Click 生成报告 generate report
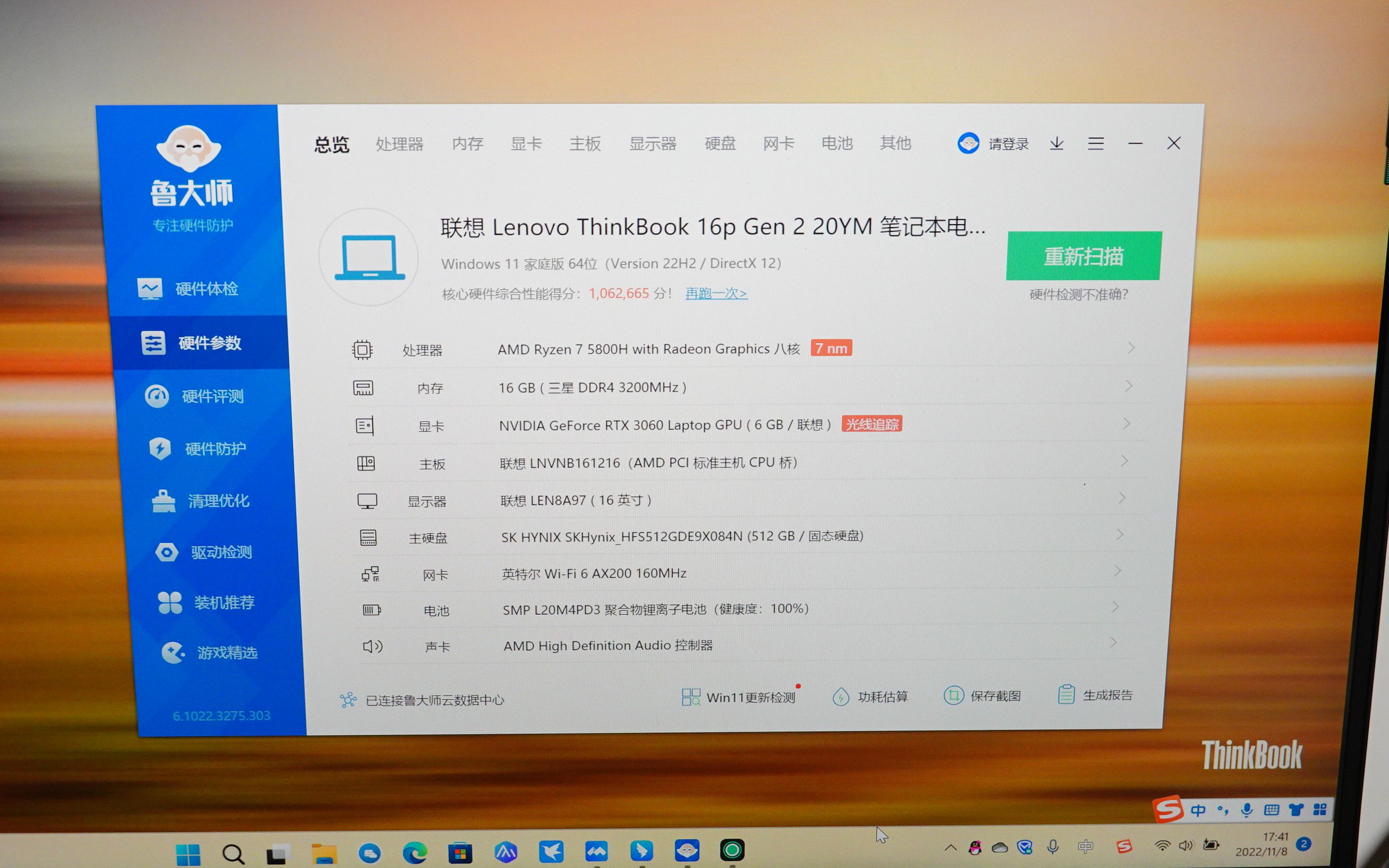 pyautogui.click(x=1095, y=695)
